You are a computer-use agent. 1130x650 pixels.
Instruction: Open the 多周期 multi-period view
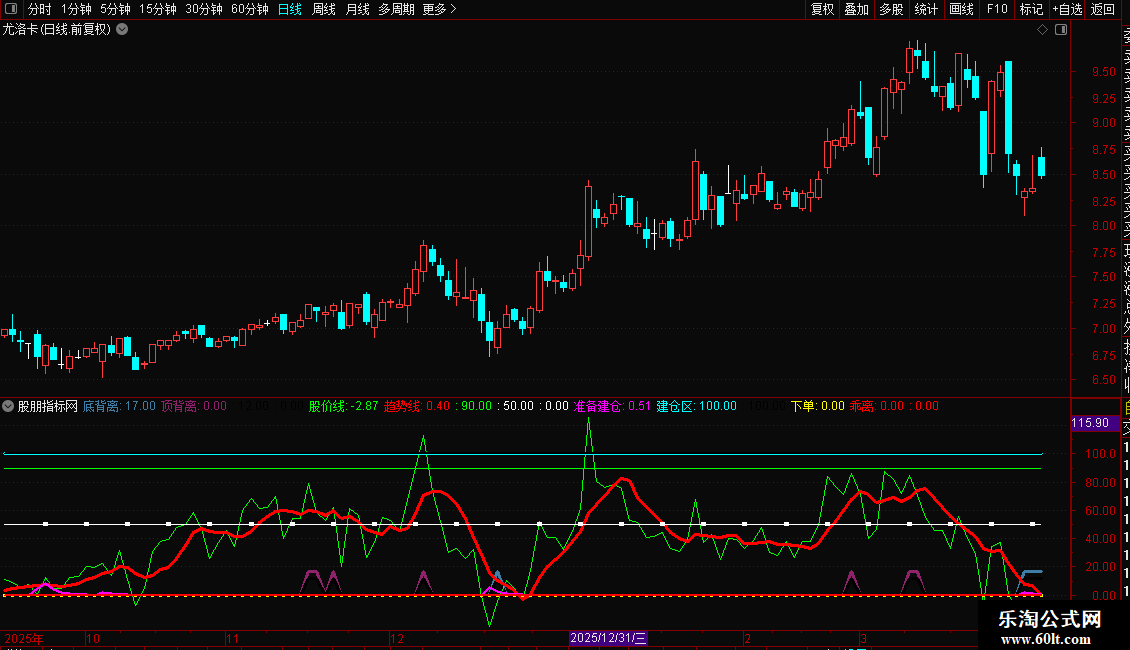pyautogui.click(x=396, y=9)
